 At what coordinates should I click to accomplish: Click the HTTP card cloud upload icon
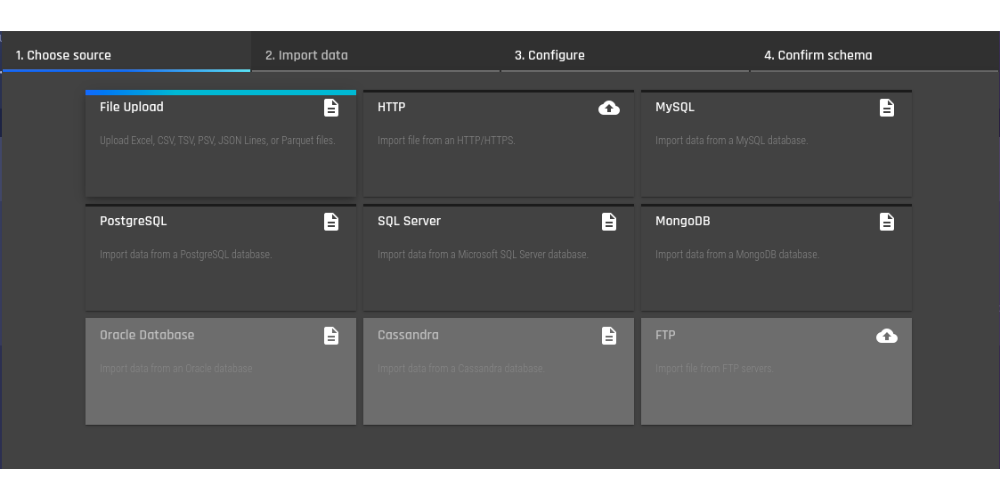pyautogui.click(x=609, y=108)
